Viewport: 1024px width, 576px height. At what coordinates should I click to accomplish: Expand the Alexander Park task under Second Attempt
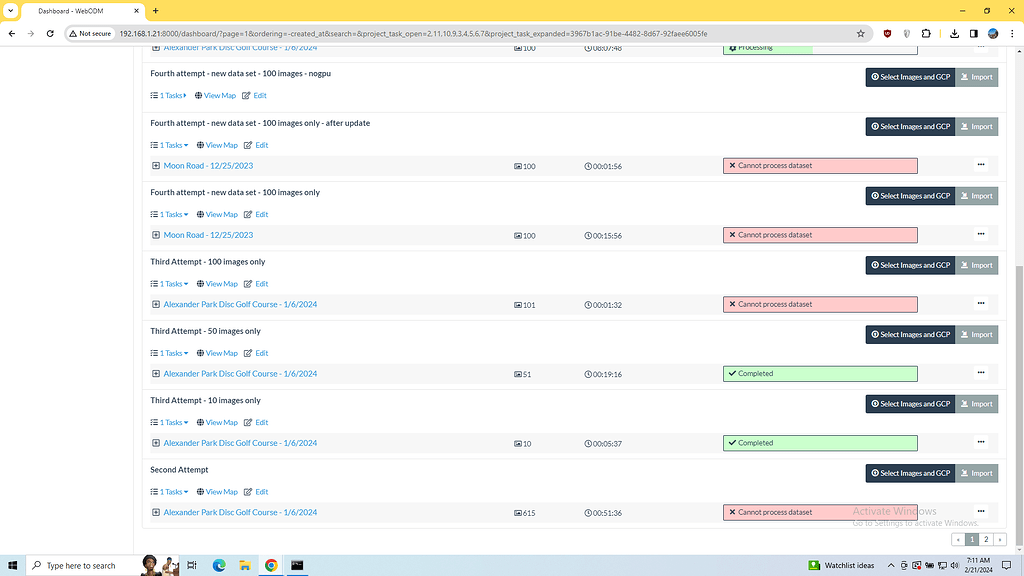click(155, 512)
